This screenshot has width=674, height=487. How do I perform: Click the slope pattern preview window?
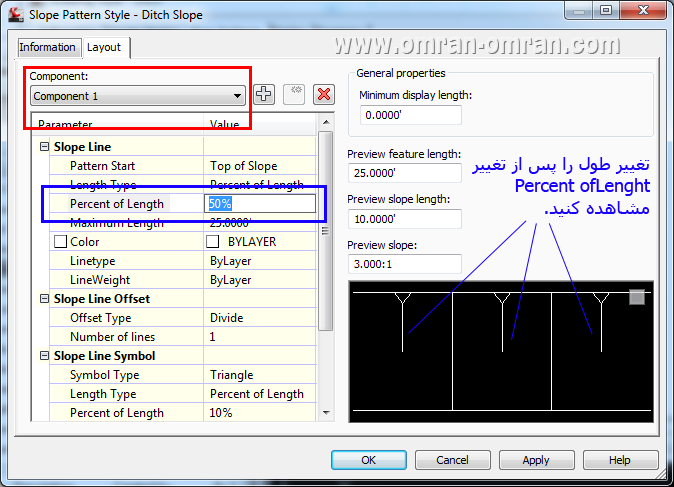[501, 352]
